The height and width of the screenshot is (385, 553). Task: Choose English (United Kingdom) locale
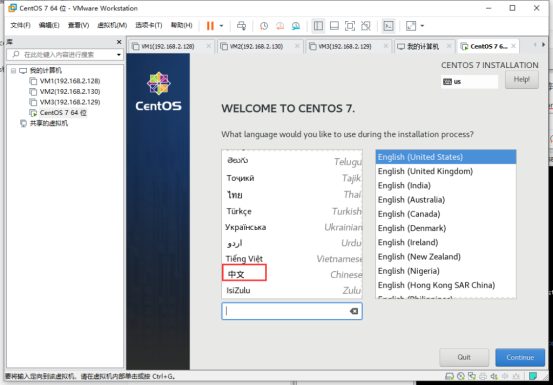446,171
